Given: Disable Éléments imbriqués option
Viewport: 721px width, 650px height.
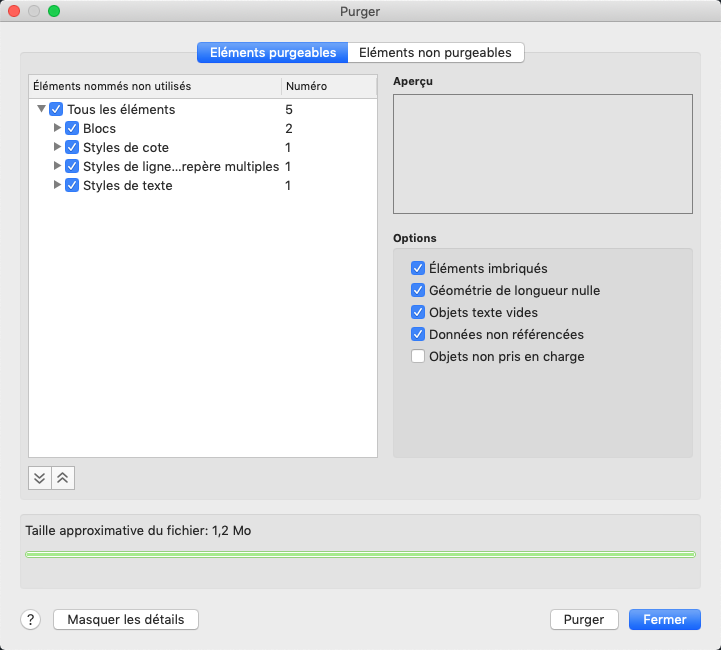Looking at the screenshot, I should tap(418, 268).
